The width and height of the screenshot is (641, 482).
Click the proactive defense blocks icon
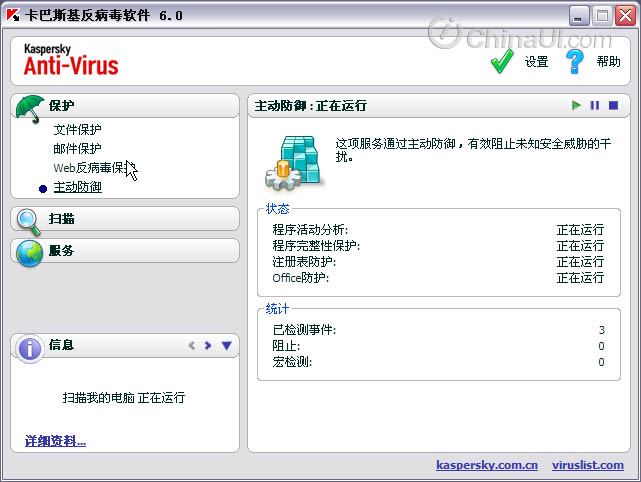[294, 163]
